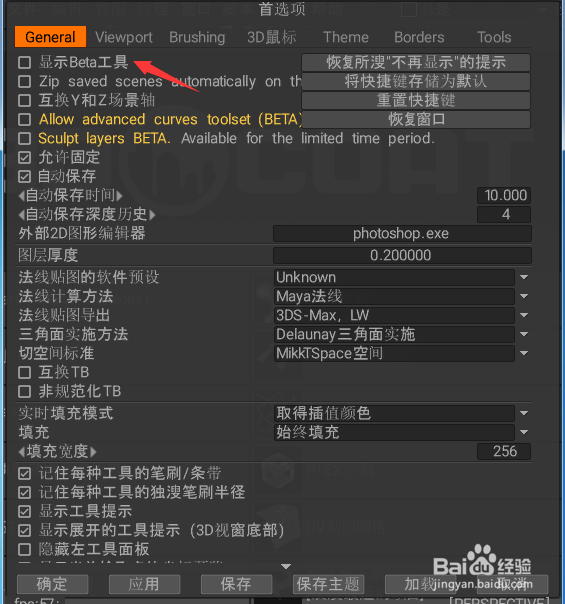
Task: Click the 重置快捷键 button
Action: [416, 100]
